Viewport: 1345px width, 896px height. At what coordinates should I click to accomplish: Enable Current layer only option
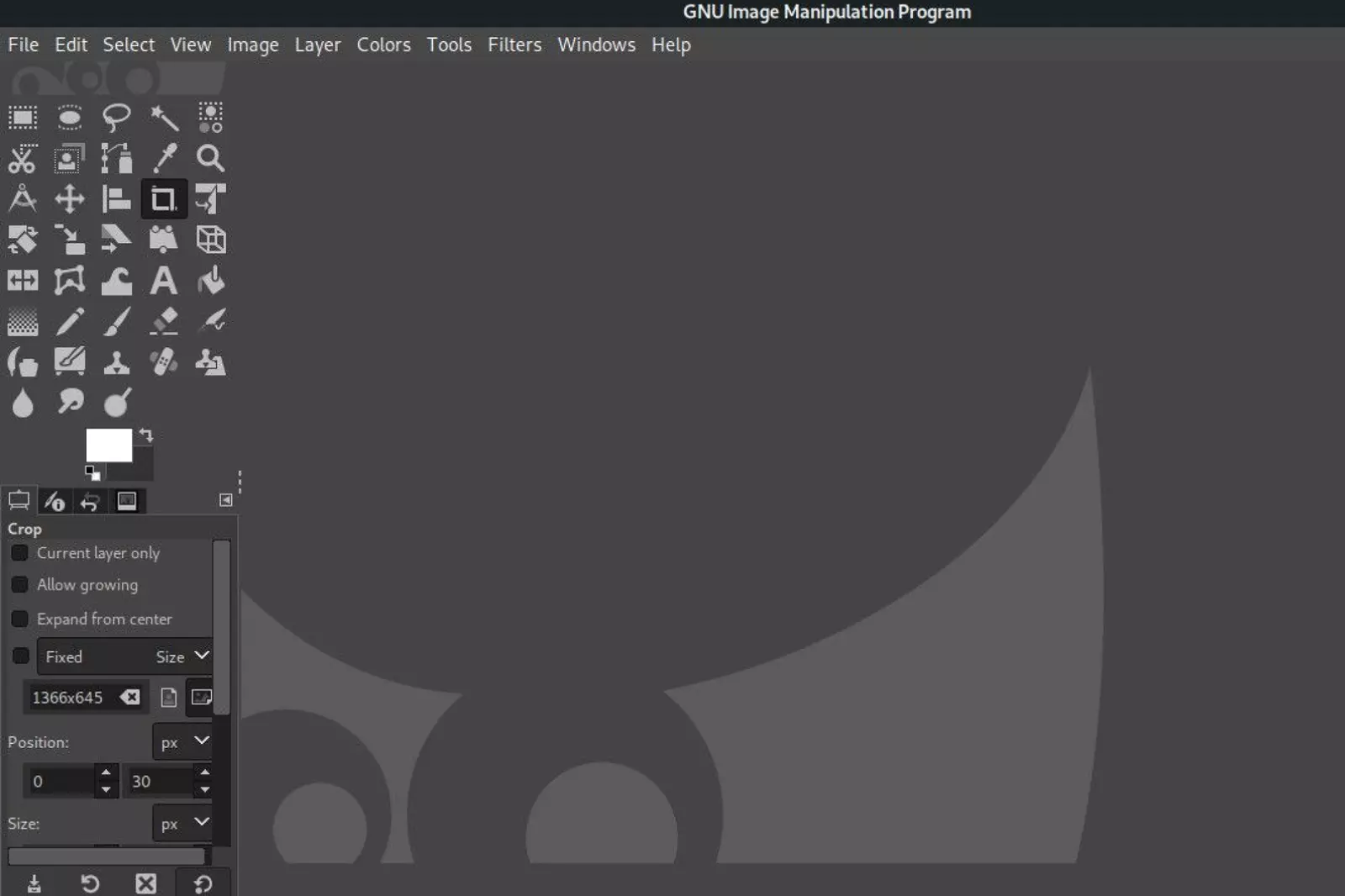tap(19, 552)
